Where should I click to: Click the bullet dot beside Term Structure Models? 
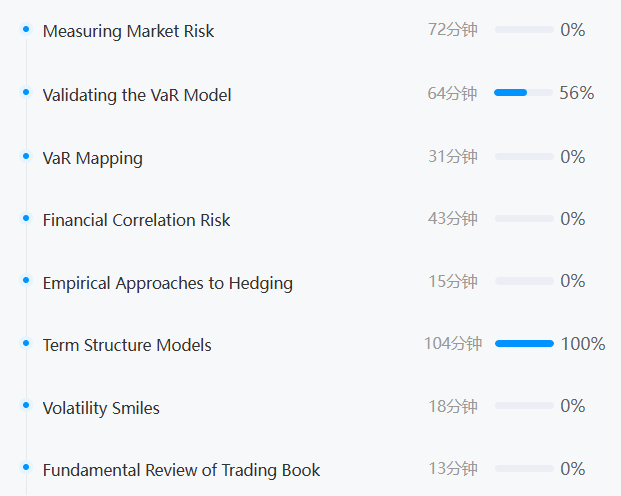click(x=26, y=342)
